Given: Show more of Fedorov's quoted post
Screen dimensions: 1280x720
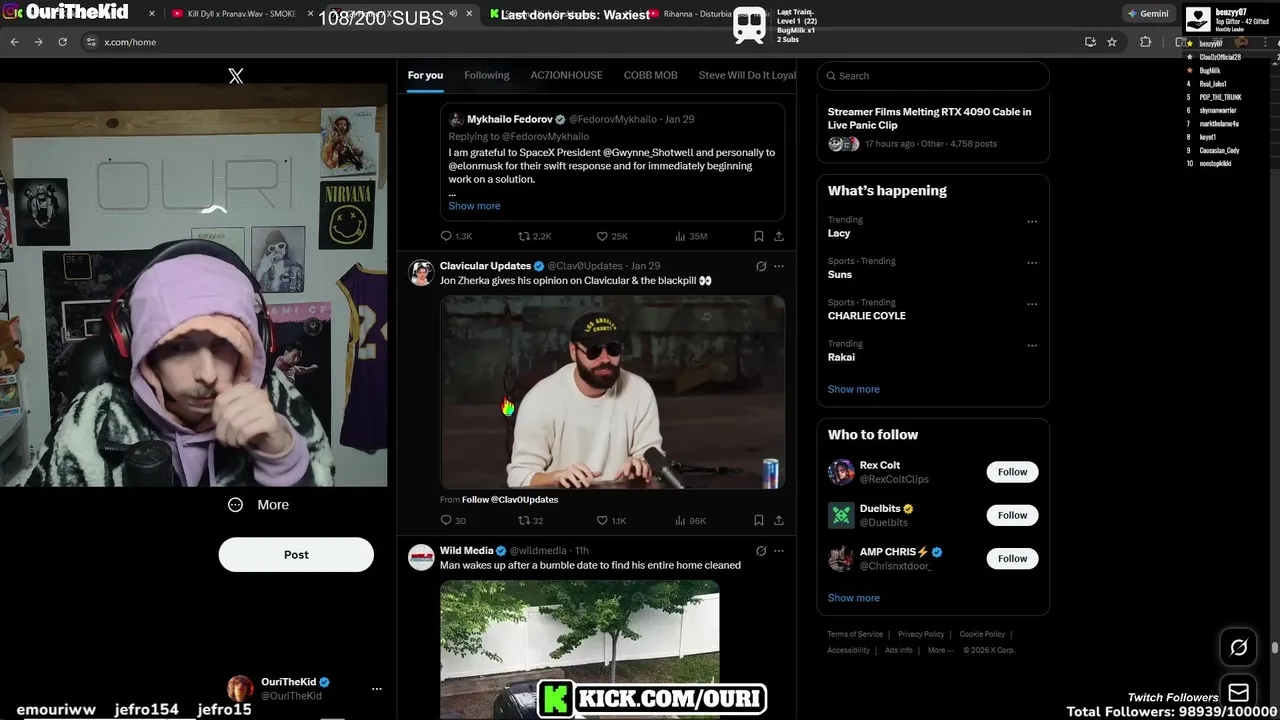Looking at the screenshot, I should (x=474, y=206).
